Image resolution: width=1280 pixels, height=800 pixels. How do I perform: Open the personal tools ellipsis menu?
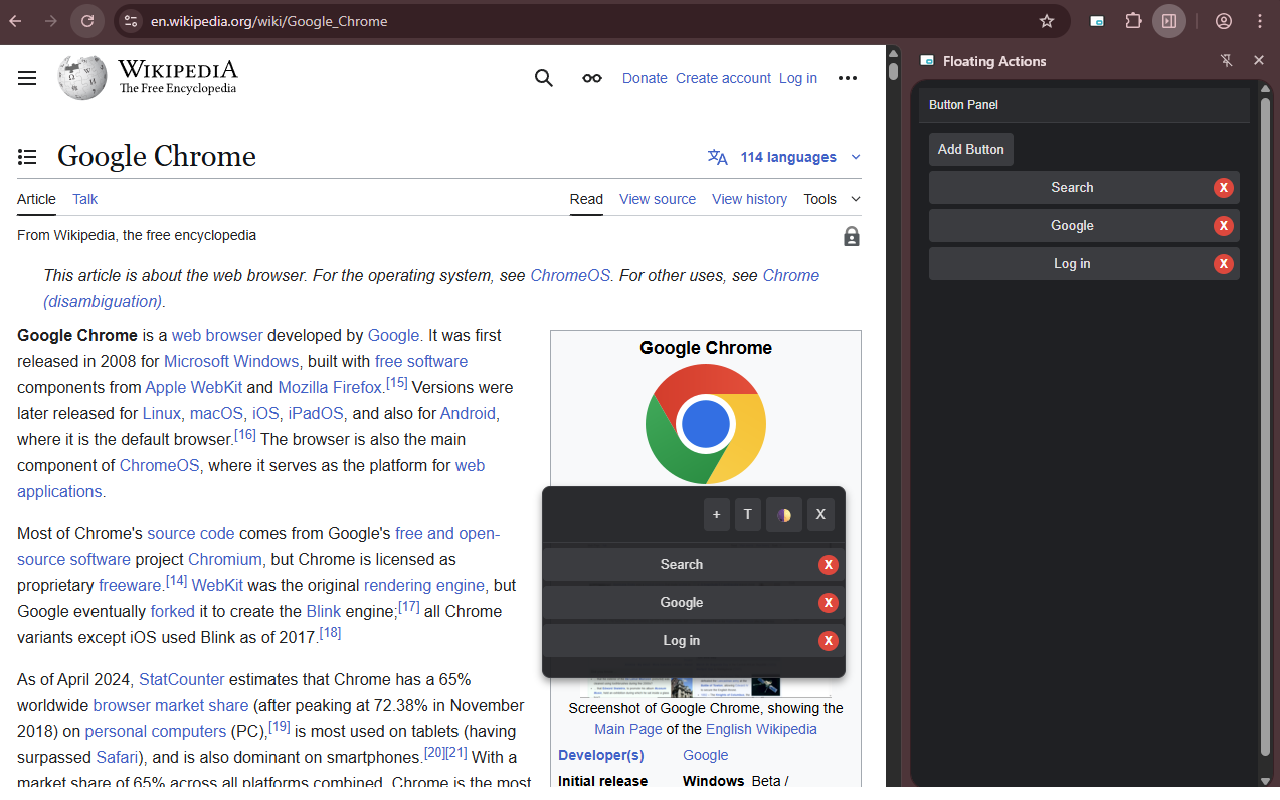(x=848, y=78)
